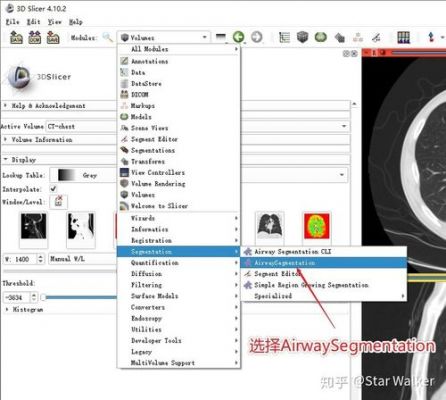Click the Save scene toolbar icon
Screen dimensions: 446x400
tap(53, 37)
